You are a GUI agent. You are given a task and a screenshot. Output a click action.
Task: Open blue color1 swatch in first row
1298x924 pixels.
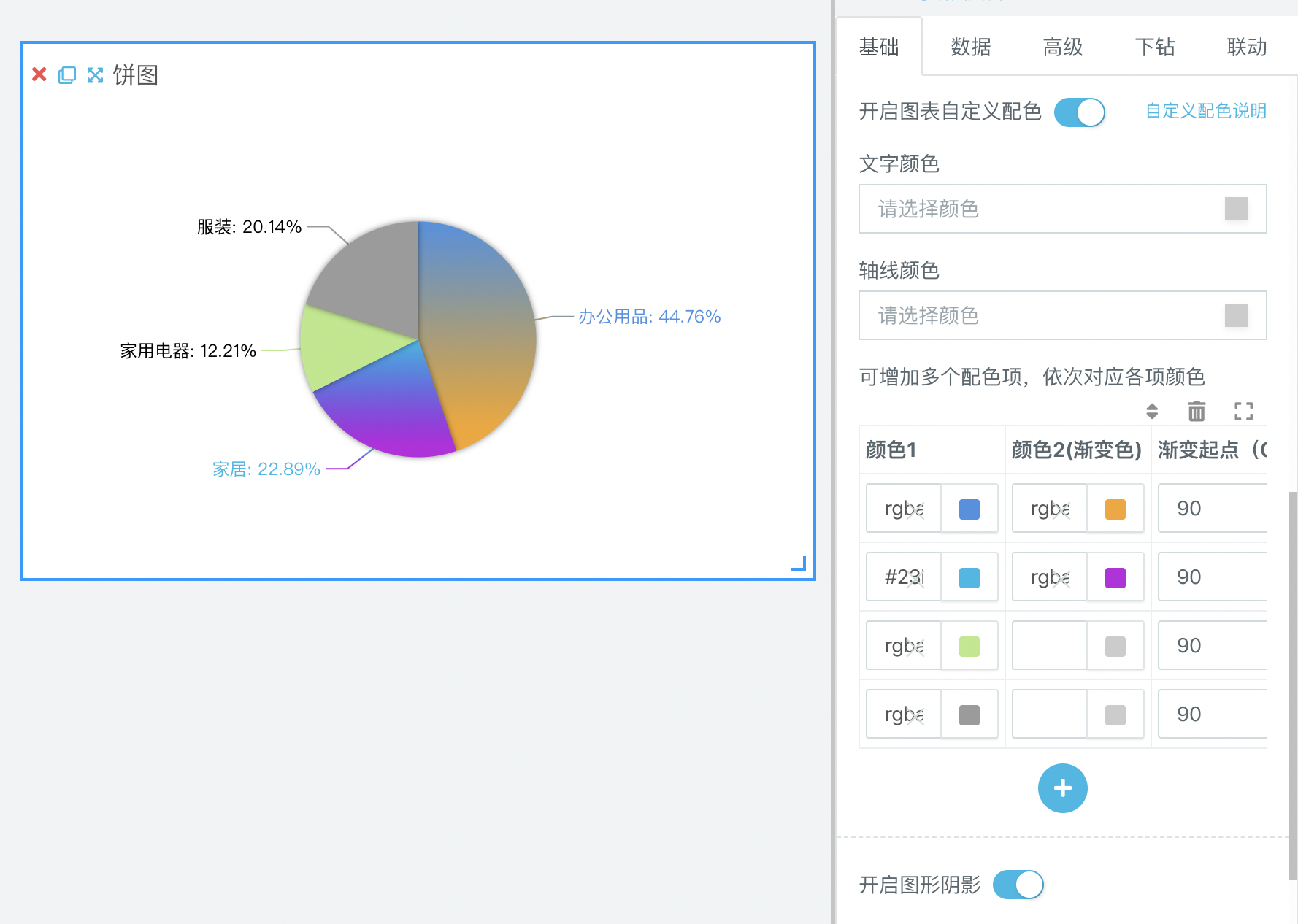pos(969,509)
